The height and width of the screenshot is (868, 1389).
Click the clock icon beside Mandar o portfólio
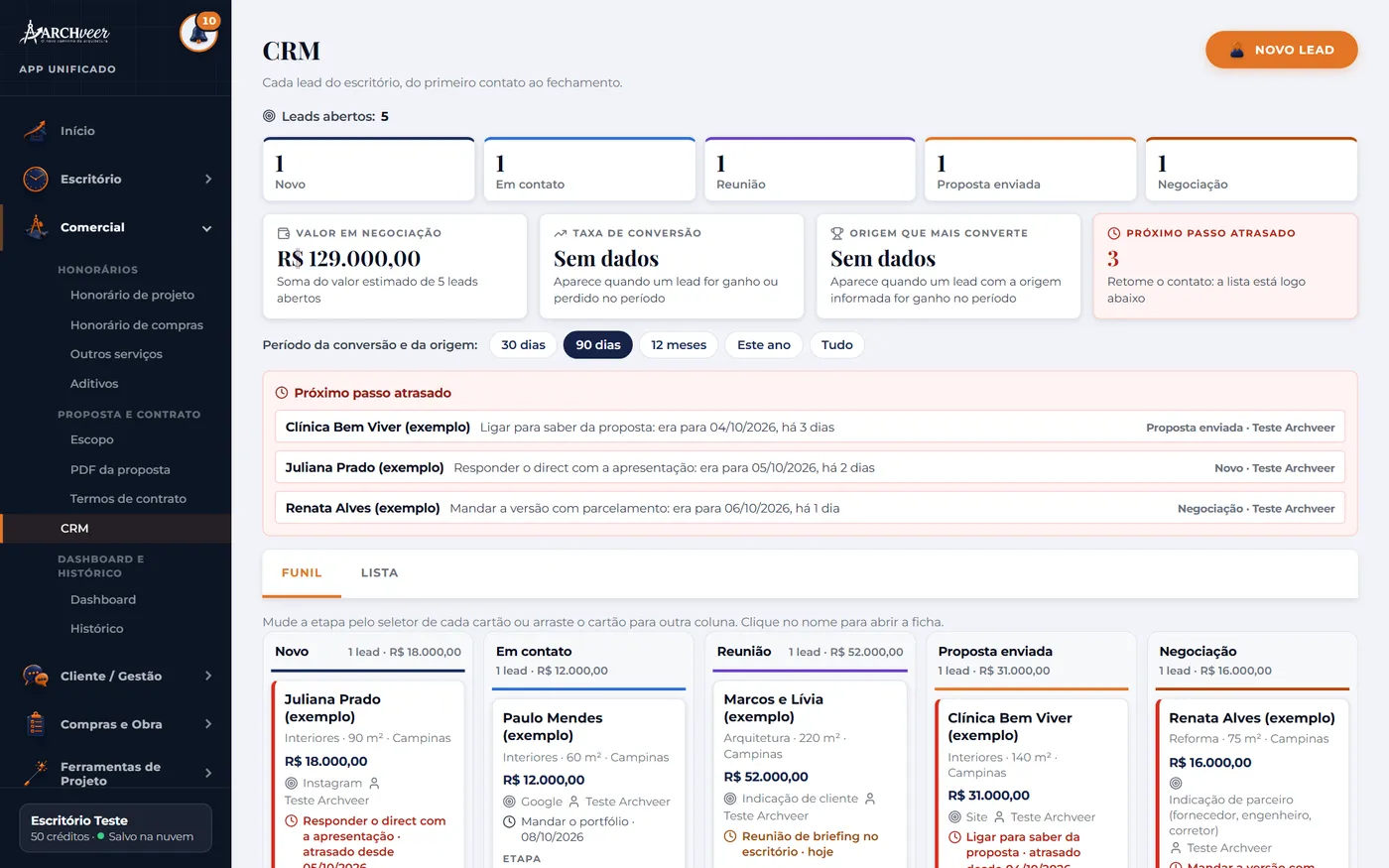click(x=509, y=821)
